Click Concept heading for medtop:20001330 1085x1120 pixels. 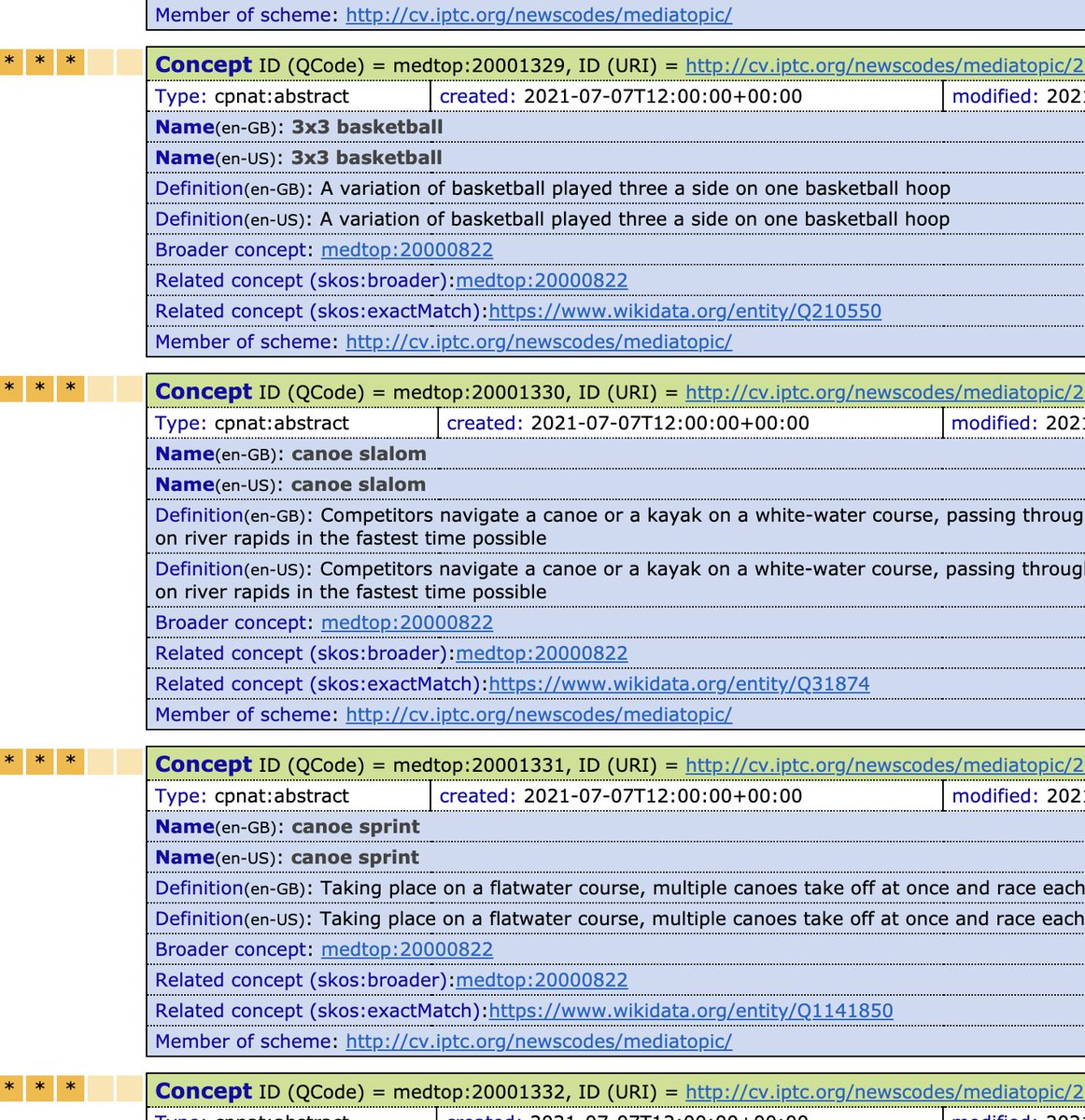coord(204,392)
